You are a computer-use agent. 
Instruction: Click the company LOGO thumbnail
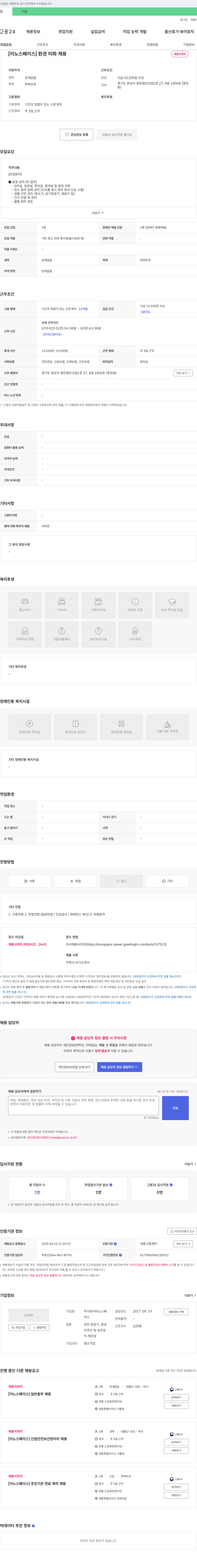[29, 1315]
